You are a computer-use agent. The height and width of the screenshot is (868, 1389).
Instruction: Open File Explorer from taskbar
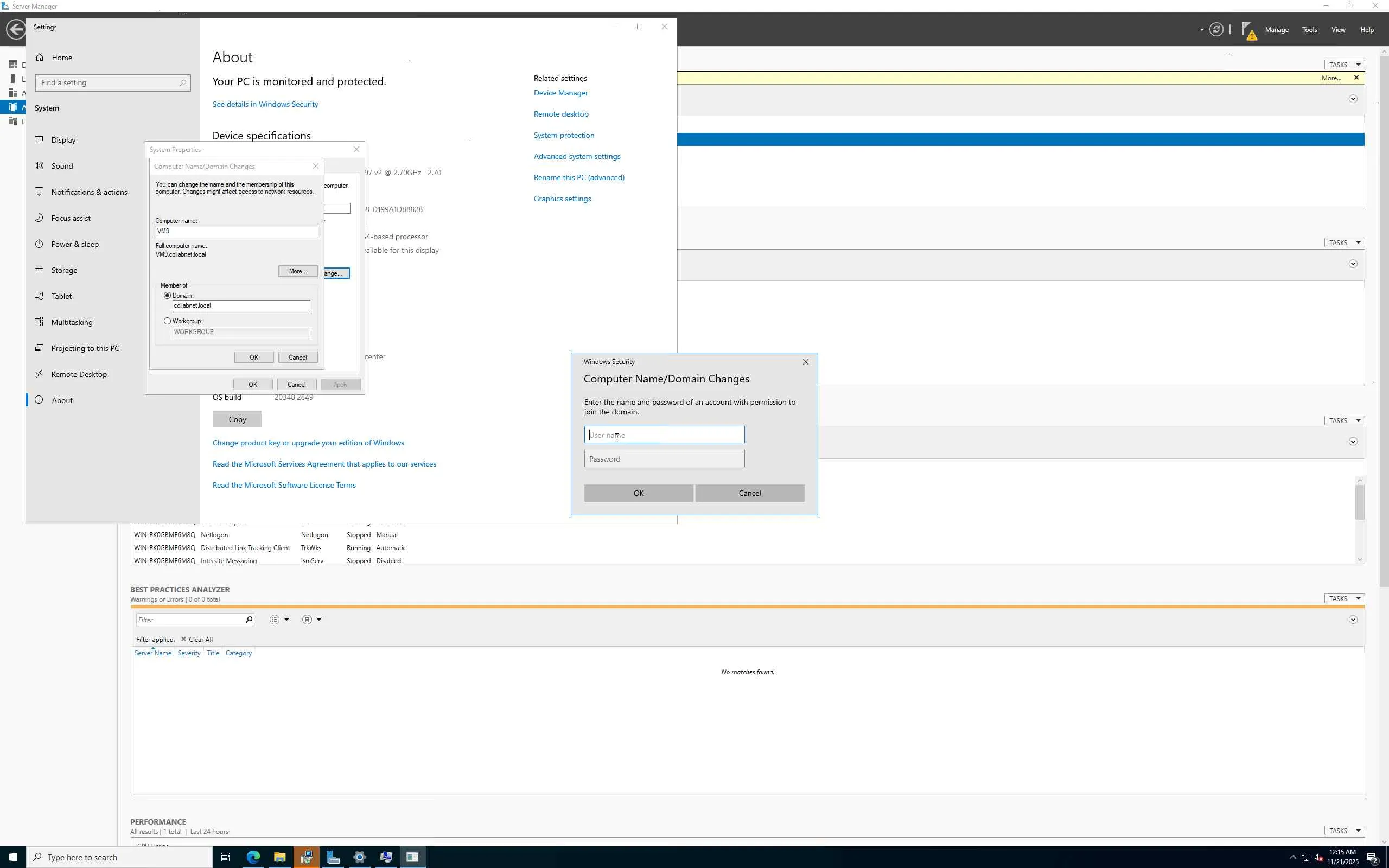click(279, 857)
